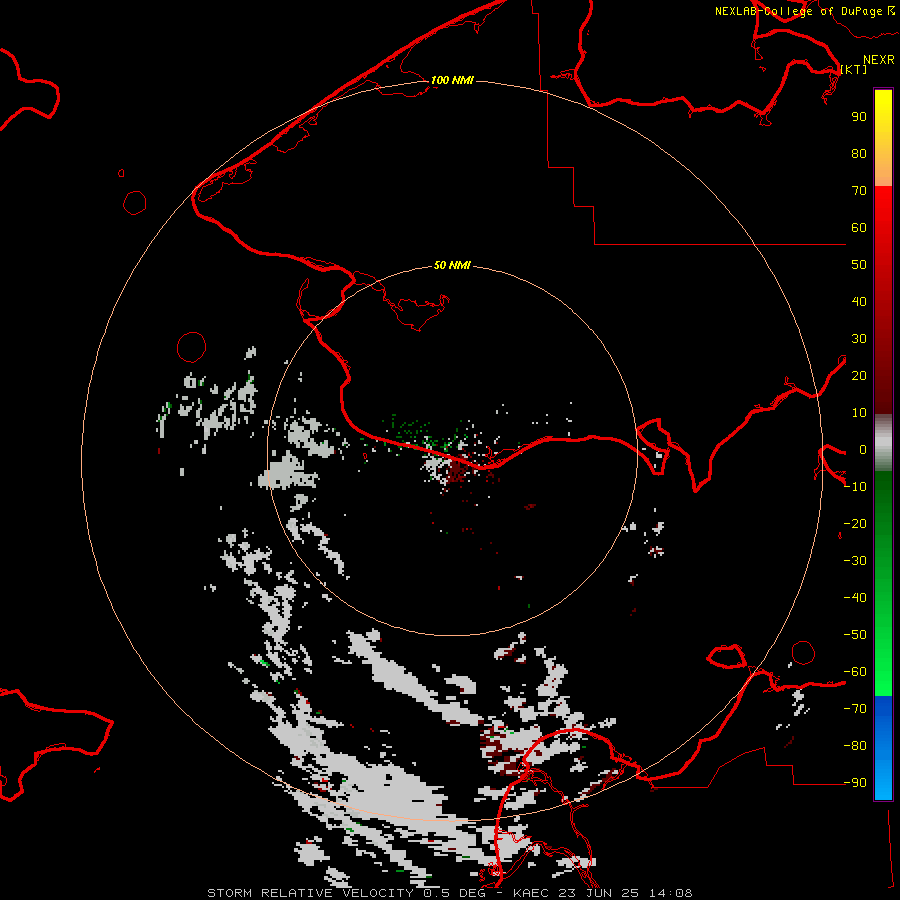900x900 pixels.
Task: Click the -10 knot scale value
Action: [855, 487]
